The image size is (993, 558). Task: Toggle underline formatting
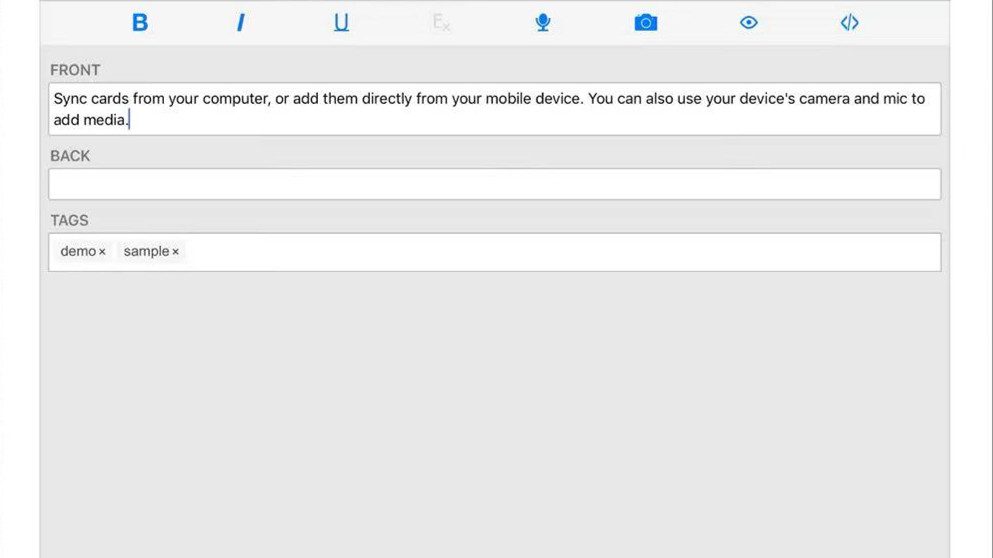[341, 23]
